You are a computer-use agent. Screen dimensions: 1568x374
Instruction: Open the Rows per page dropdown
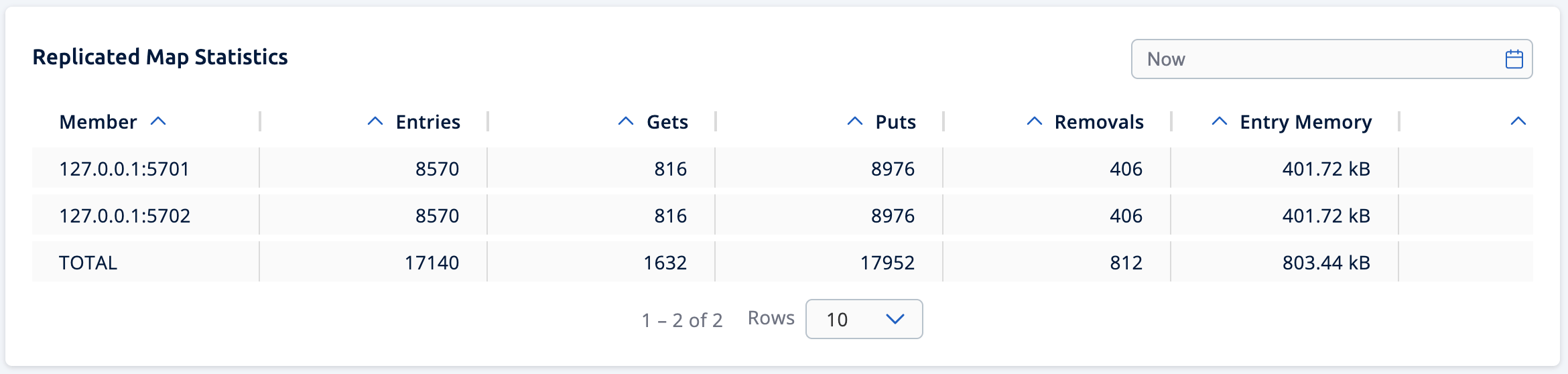[863, 319]
